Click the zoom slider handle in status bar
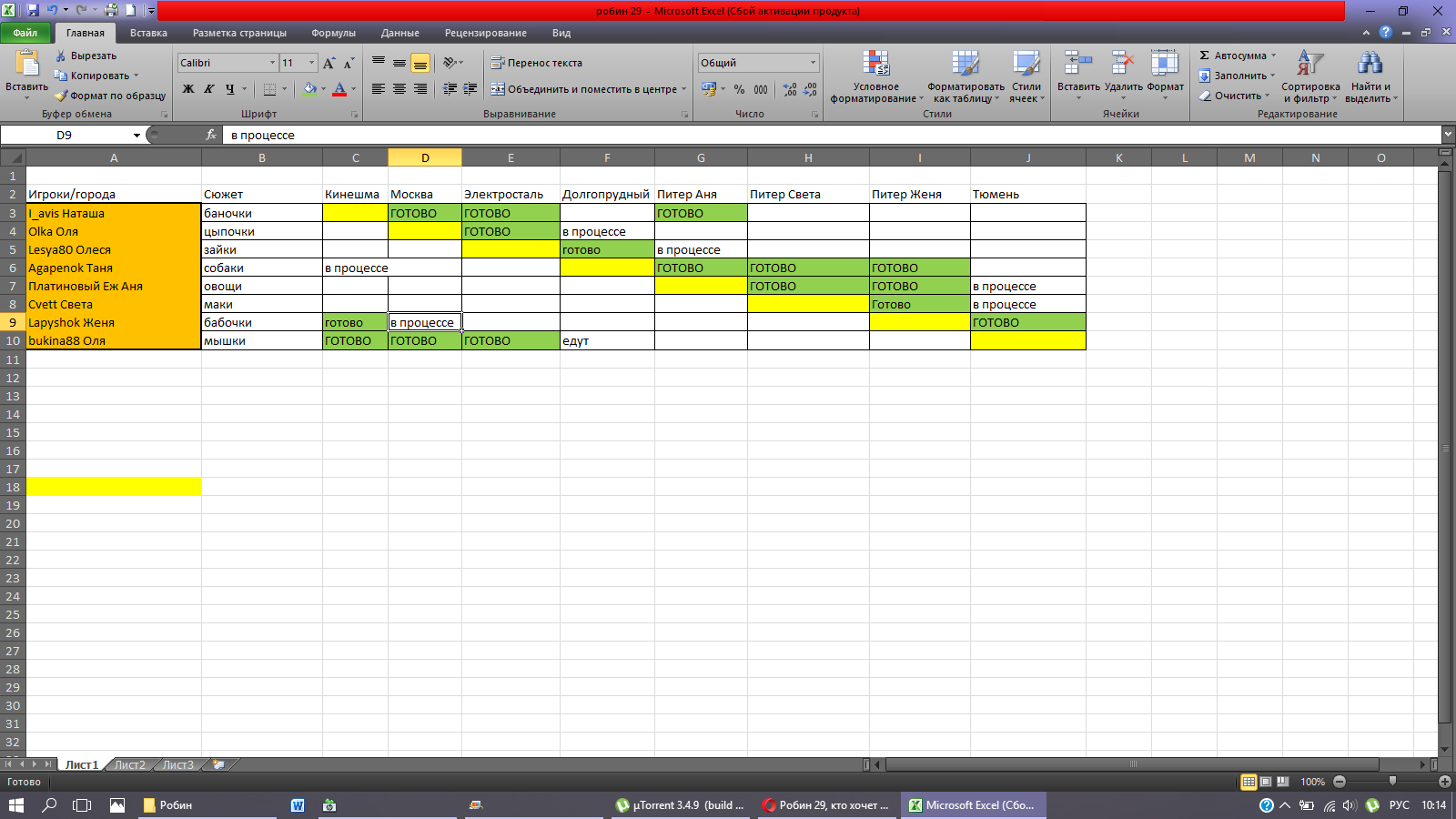 pyautogui.click(x=1391, y=782)
